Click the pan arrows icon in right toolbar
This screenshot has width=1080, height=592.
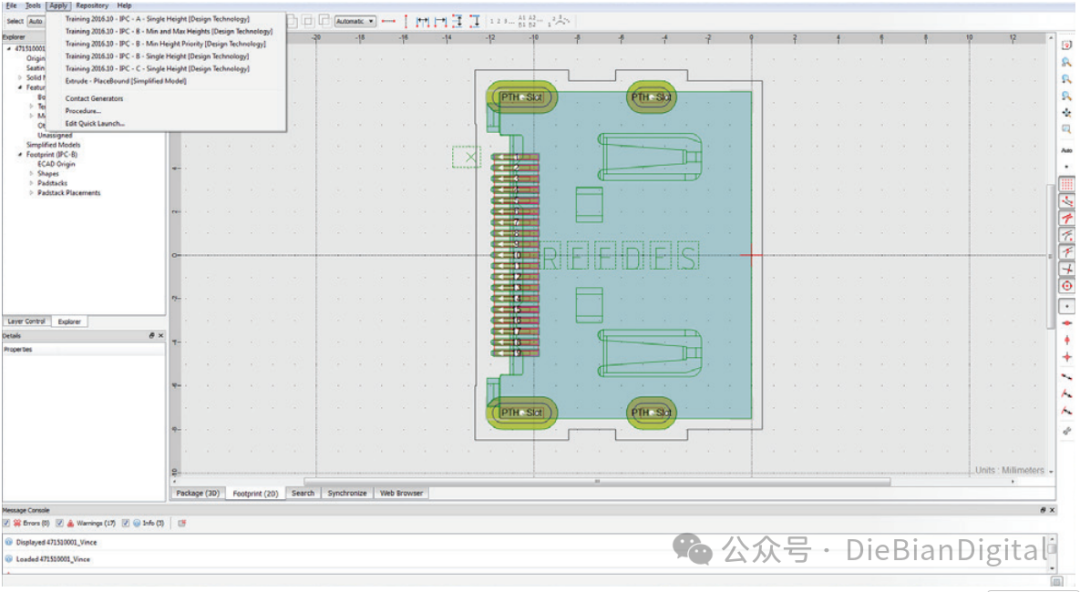(x=1066, y=112)
